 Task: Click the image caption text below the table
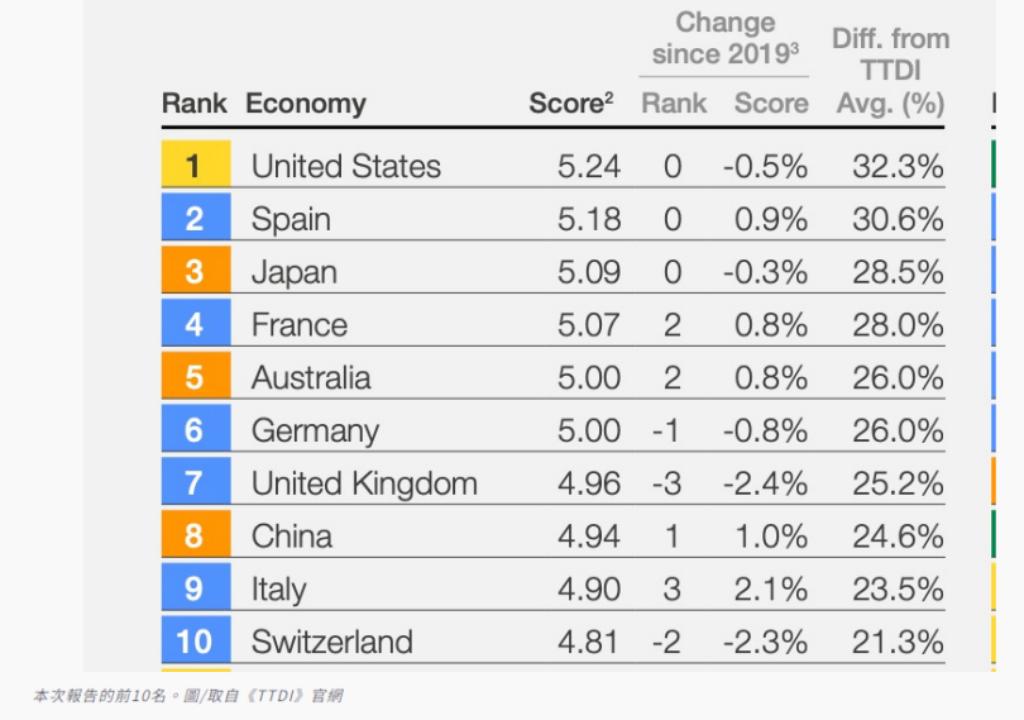point(188,696)
